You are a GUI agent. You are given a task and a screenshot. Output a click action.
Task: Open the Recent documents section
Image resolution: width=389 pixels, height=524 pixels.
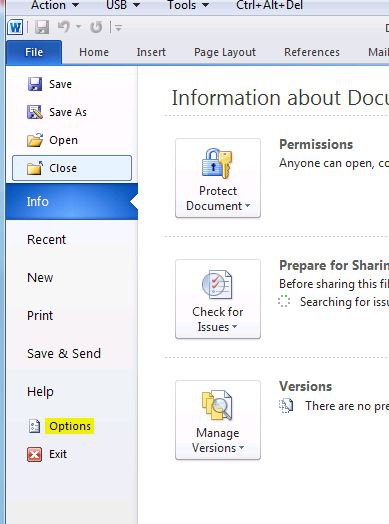[x=46, y=239]
